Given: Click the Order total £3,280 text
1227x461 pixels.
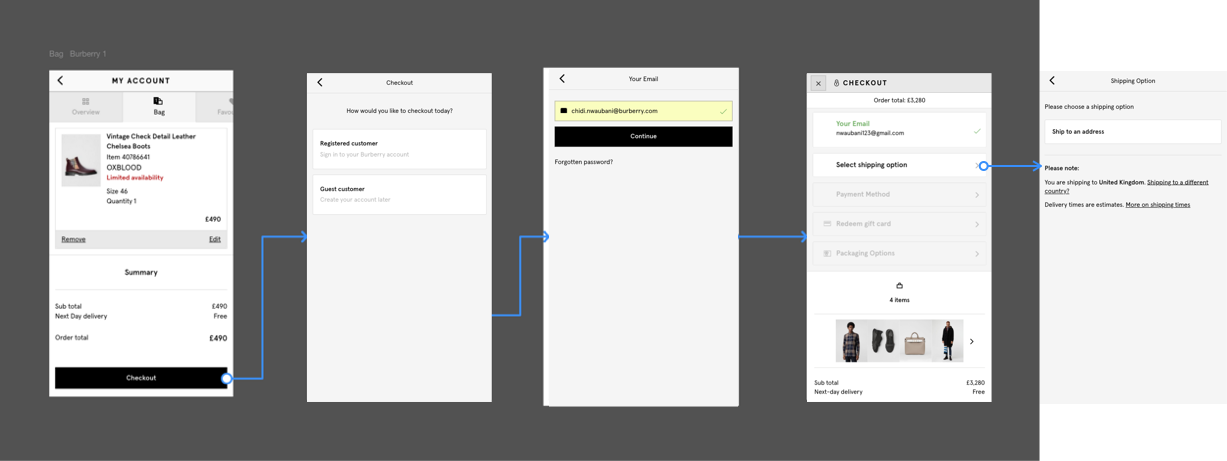Looking at the screenshot, I should 899,100.
